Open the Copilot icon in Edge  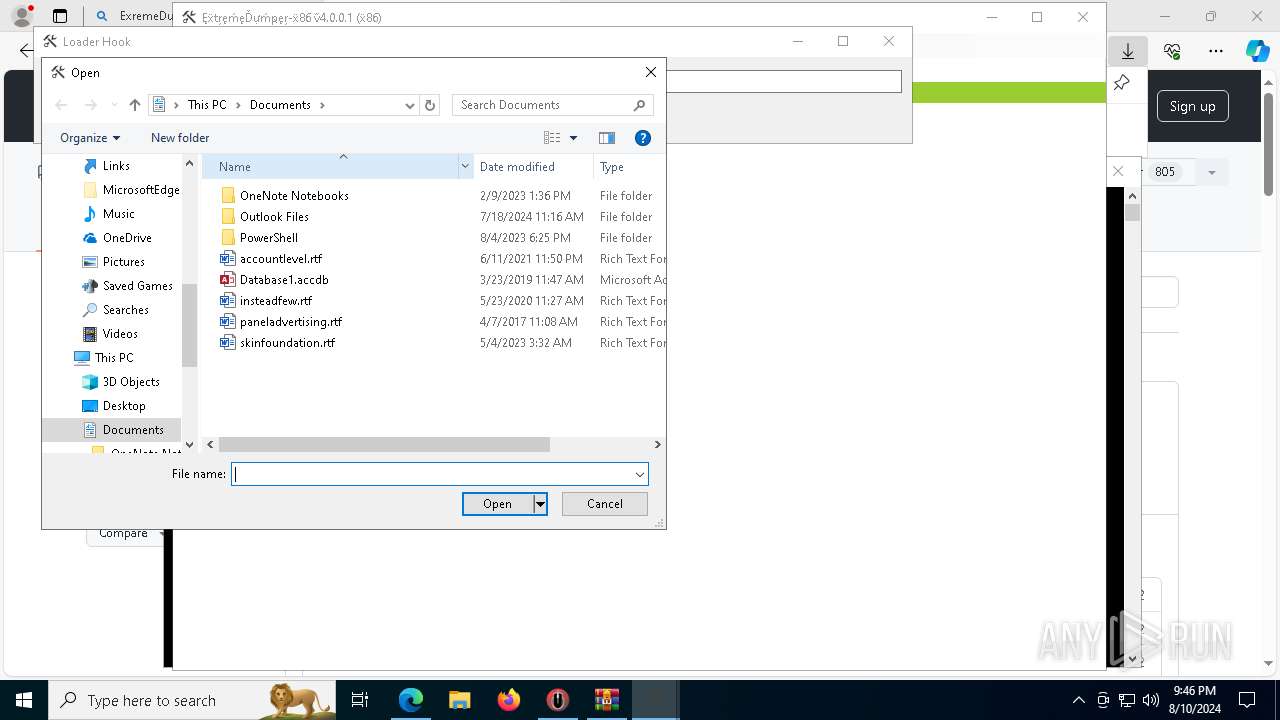coord(1257,51)
